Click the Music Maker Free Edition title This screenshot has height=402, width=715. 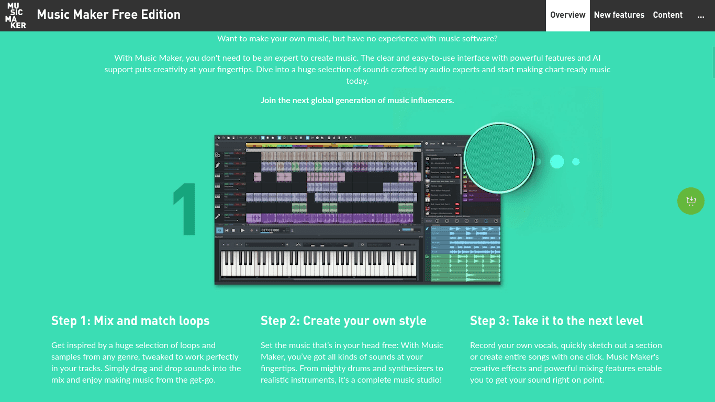109,15
